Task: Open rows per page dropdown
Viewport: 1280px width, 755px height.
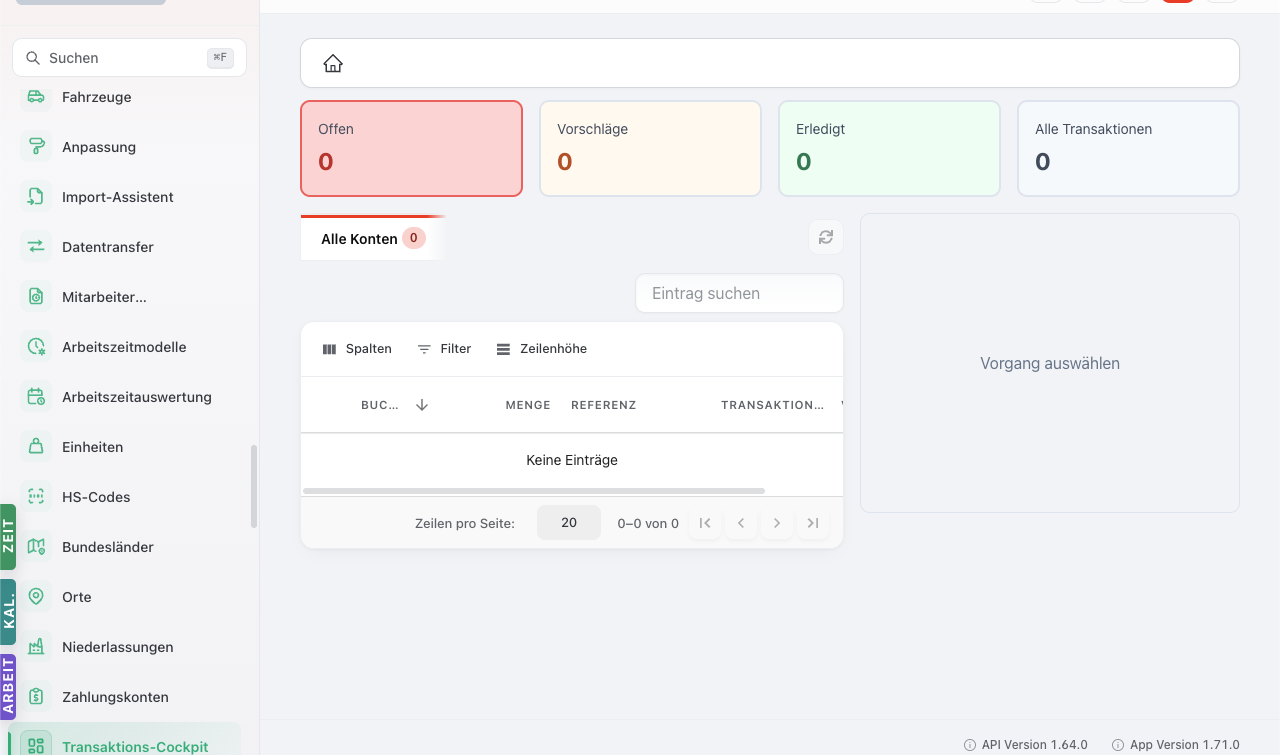Action: pyautogui.click(x=569, y=523)
